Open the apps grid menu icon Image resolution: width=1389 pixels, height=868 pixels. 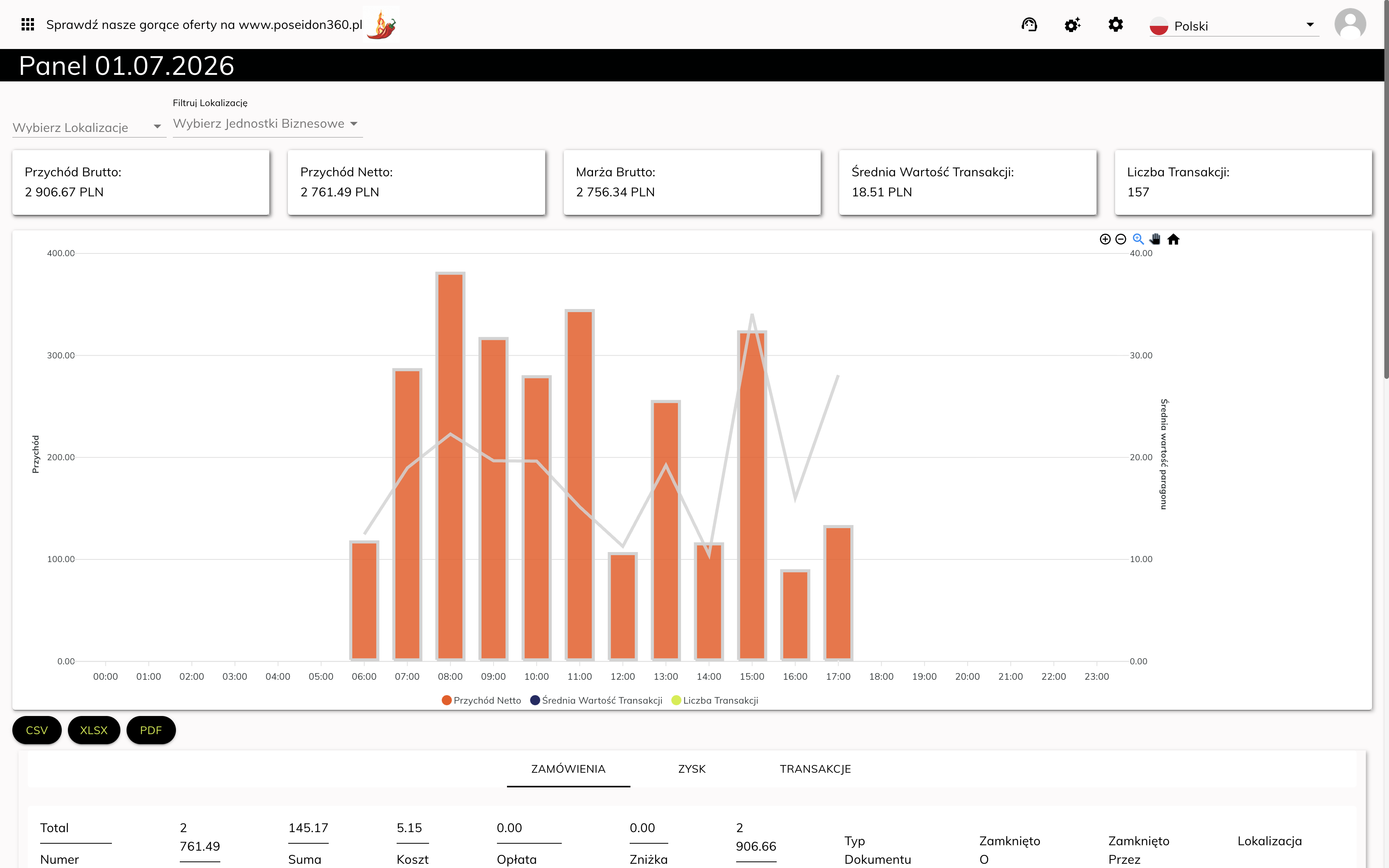point(27,24)
